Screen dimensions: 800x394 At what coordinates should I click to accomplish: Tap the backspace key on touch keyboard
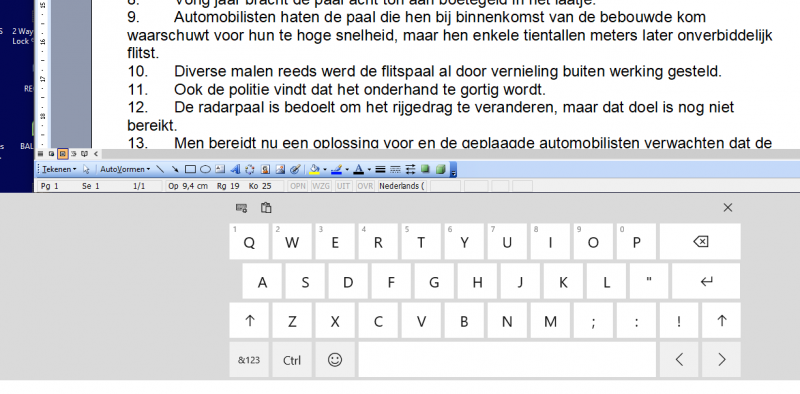pos(700,241)
